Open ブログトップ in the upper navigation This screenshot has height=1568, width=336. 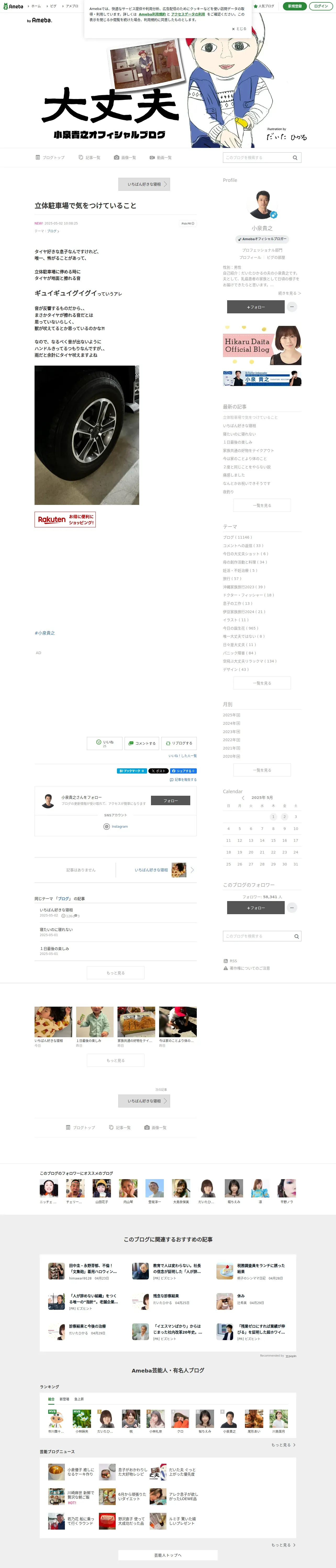pos(50,158)
